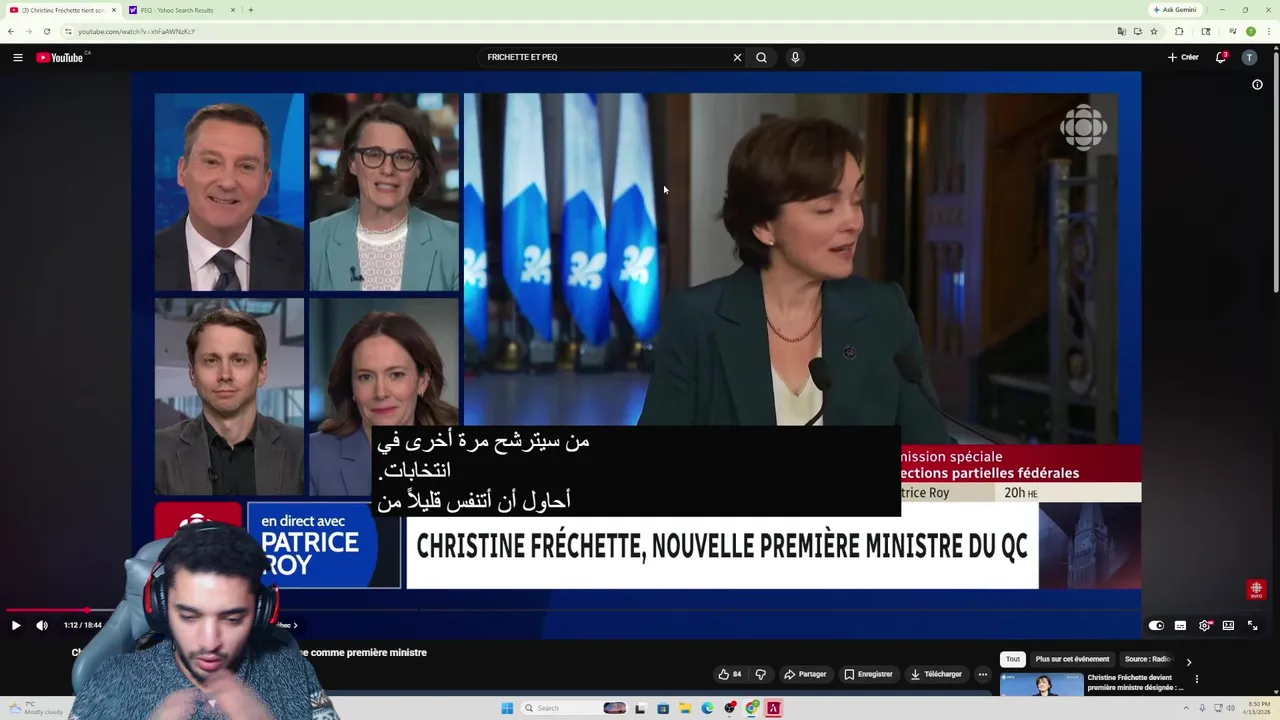The height and width of the screenshot is (720, 1280).
Task: Go back in browser history
Action: 11,31
